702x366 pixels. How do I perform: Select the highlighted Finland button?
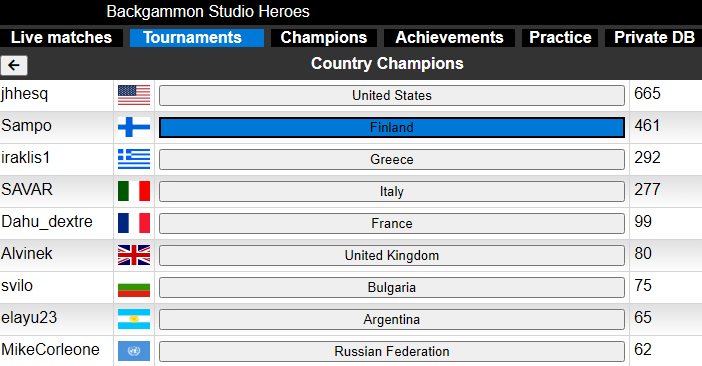click(x=392, y=128)
